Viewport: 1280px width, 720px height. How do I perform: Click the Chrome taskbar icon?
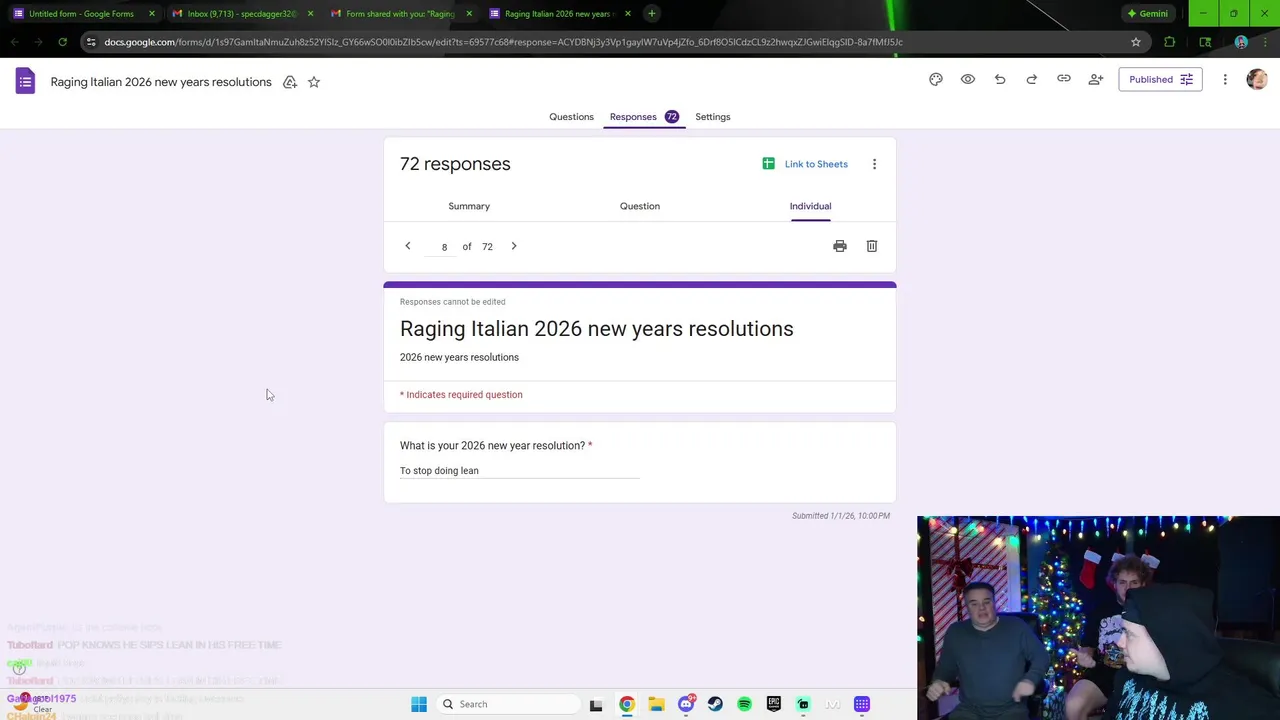(627, 704)
